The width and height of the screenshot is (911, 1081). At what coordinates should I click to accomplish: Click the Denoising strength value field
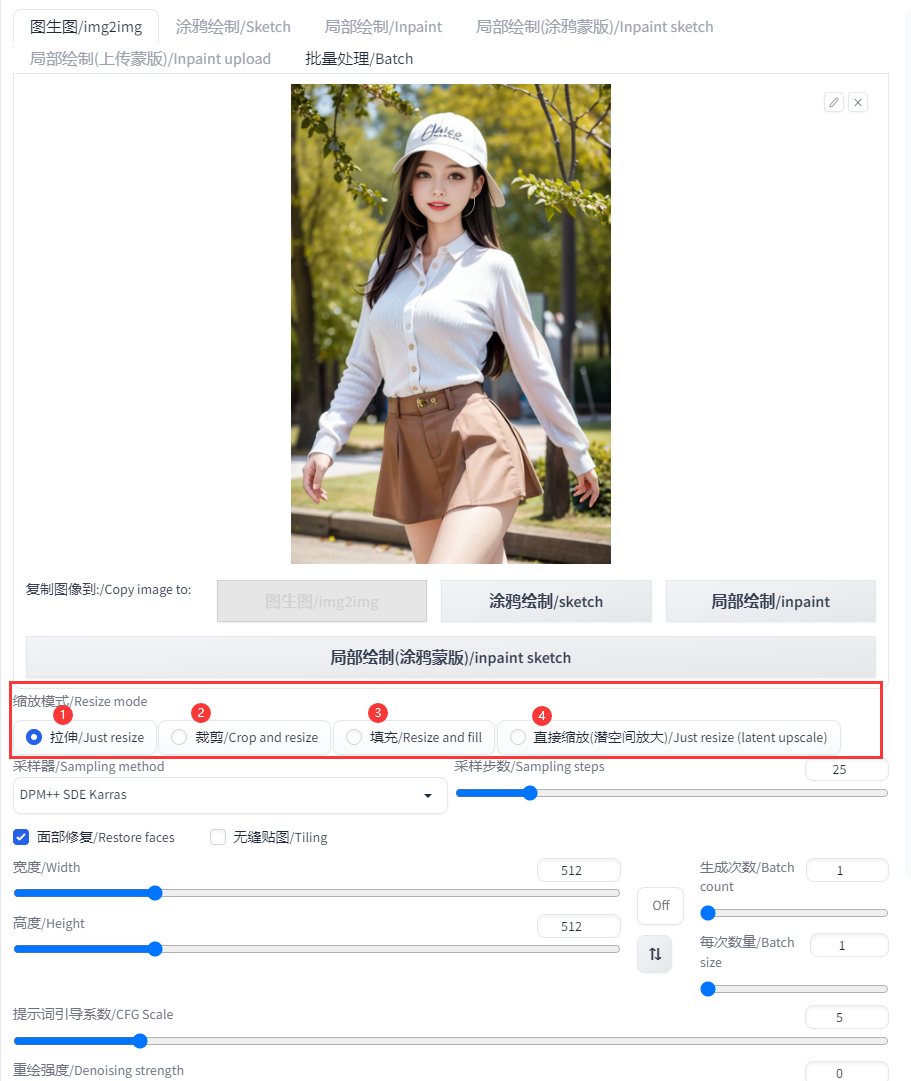[x=847, y=1072]
